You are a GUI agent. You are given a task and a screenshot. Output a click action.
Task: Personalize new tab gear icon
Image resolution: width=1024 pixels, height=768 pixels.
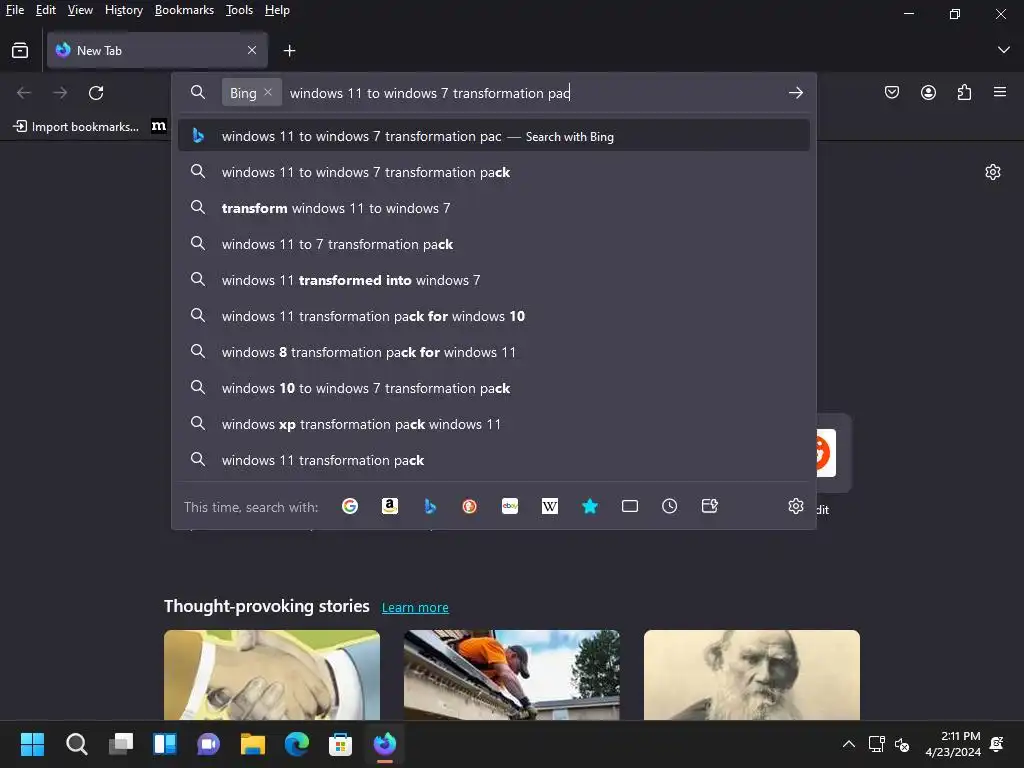pyautogui.click(x=993, y=172)
